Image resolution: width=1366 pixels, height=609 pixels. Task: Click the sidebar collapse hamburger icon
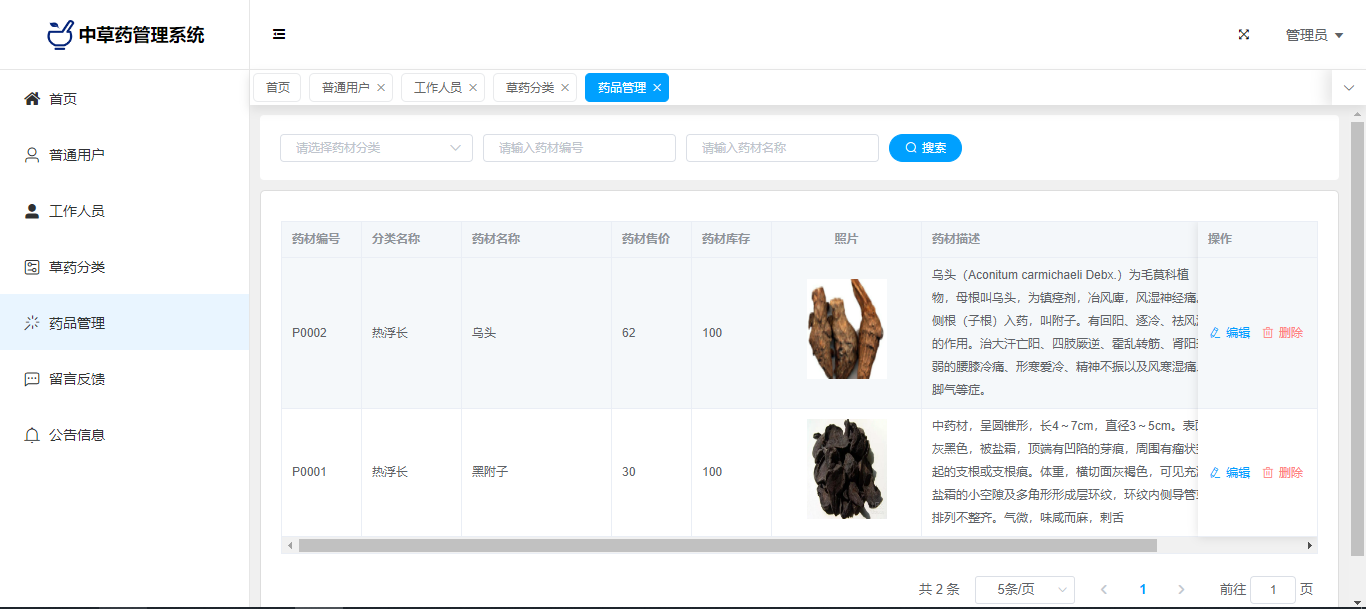[x=279, y=35]
